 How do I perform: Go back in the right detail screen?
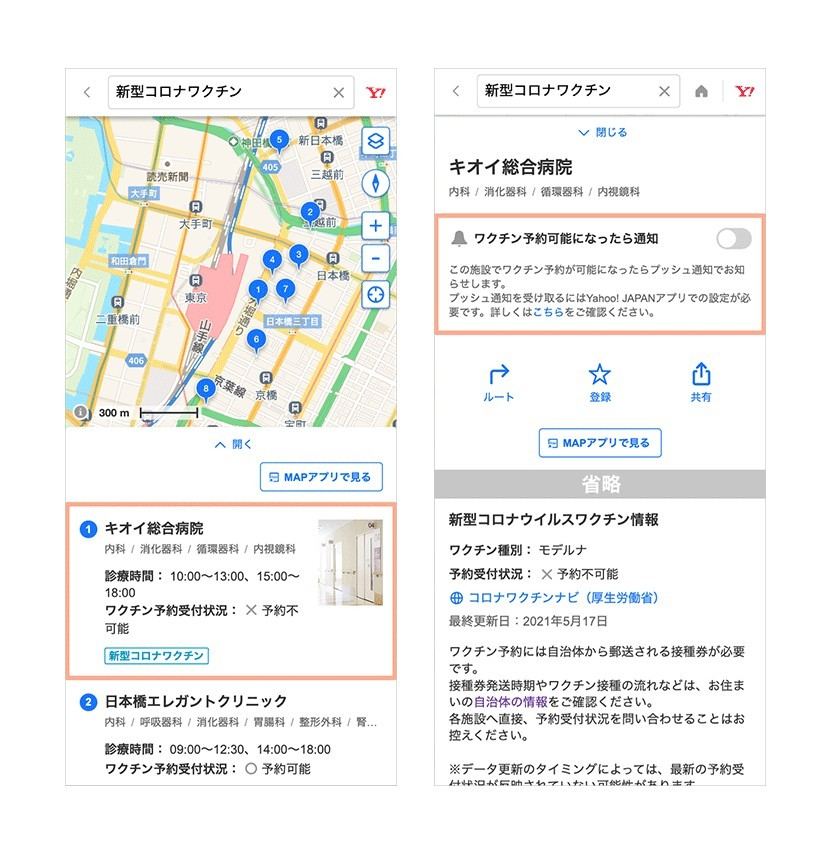coord(456,91)
